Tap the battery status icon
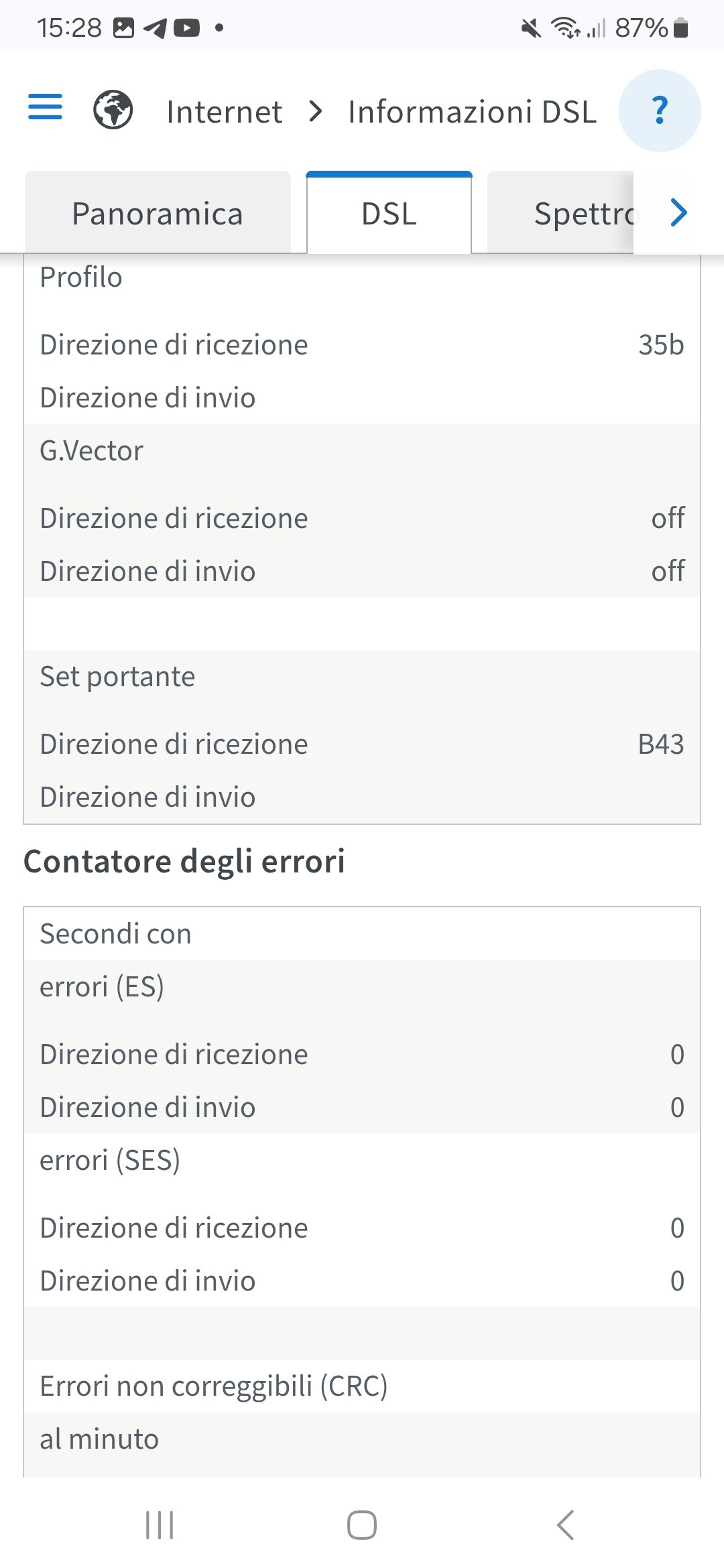Viewport: 724px width, 1568px height. (681, 28)
